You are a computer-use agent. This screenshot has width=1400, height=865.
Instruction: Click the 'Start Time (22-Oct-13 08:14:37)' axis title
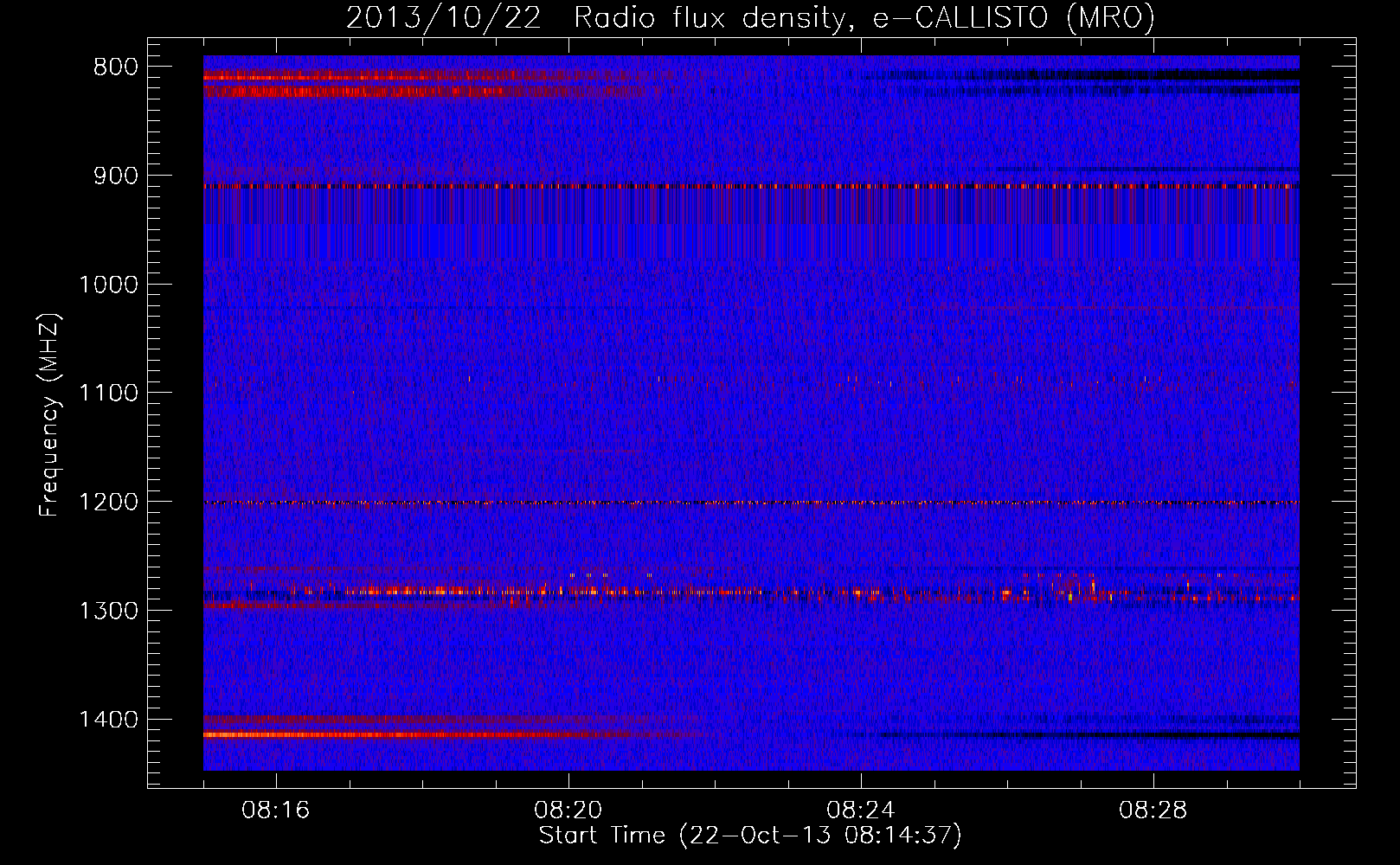(750, 836)
